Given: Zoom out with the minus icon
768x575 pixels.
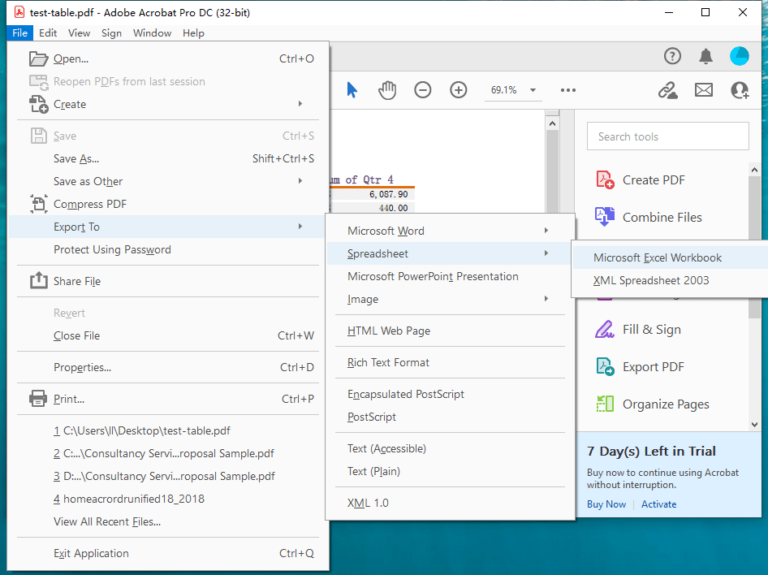Looking at the screenshot, I should [423, 90].
